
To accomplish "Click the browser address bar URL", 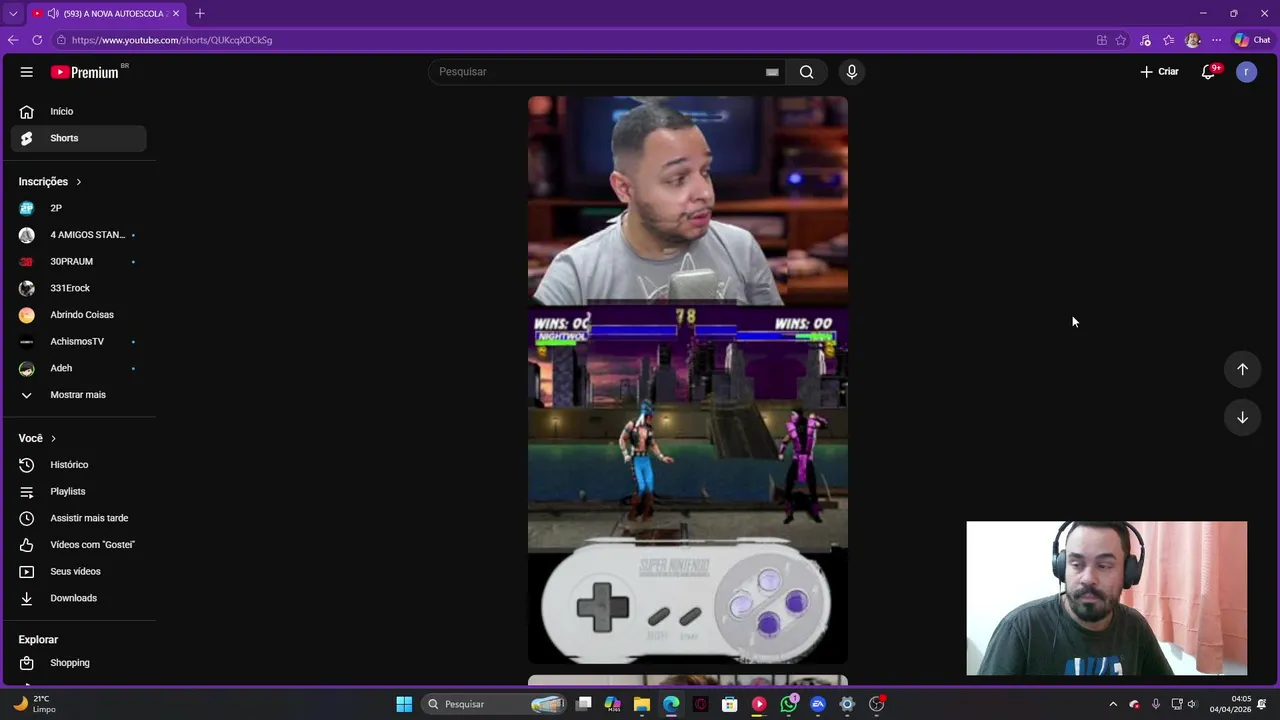I will click(172, 40).
